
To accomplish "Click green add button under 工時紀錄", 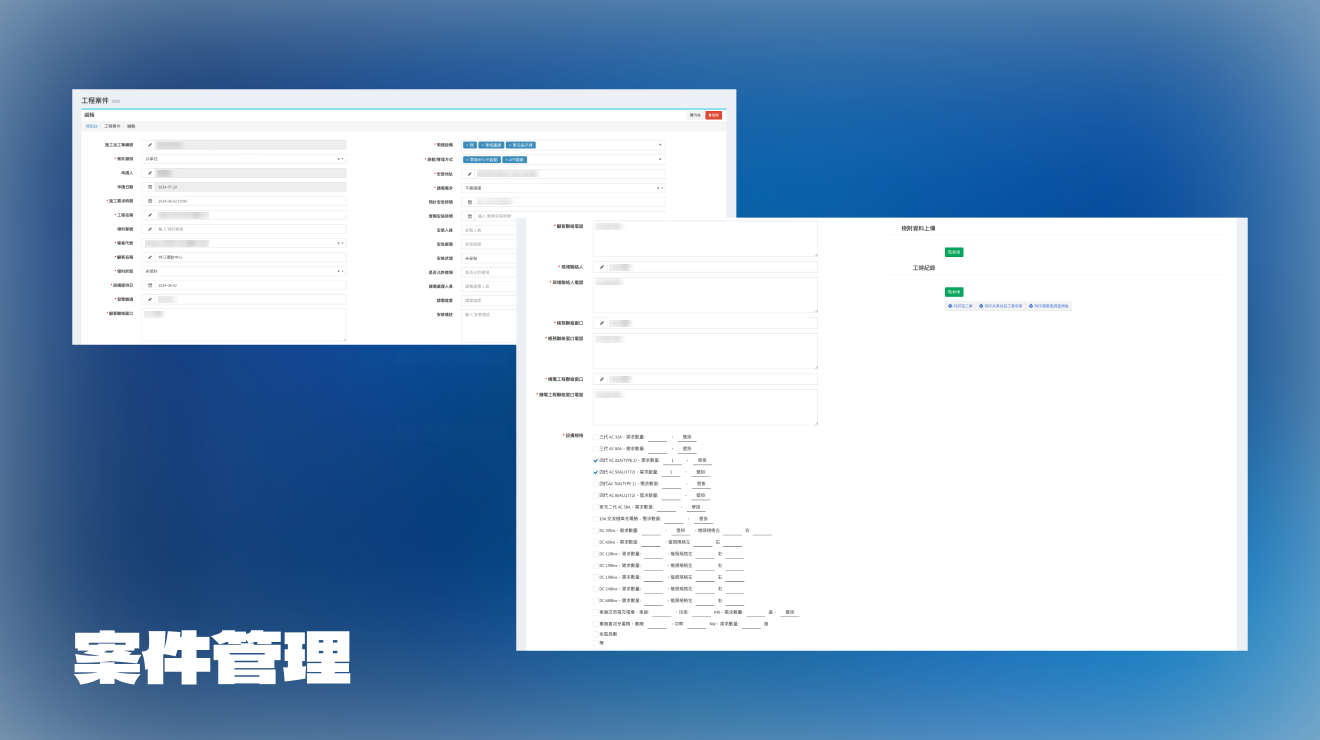I will [x=953, y=292].
